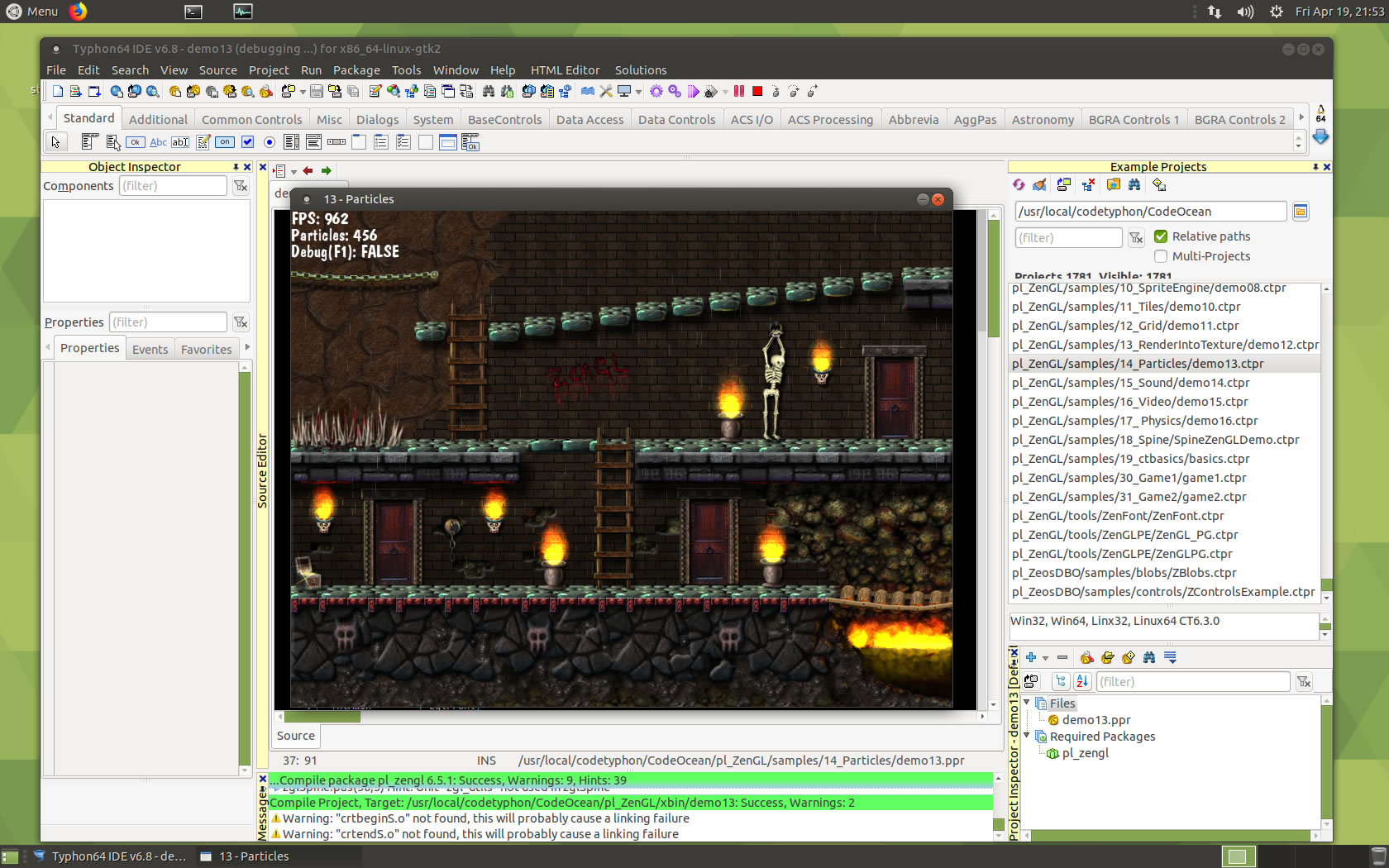Pick the Ok TButton component in palette
The image size is (1389, 868).
coord(135,142)
